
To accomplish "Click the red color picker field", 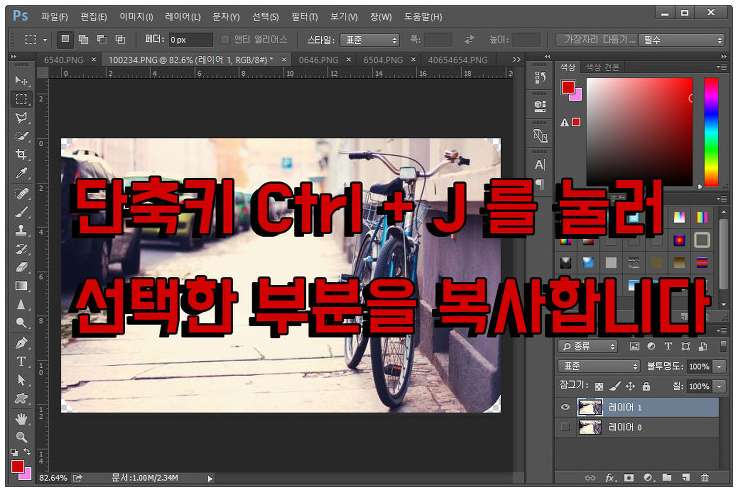I will pos(639,132).
